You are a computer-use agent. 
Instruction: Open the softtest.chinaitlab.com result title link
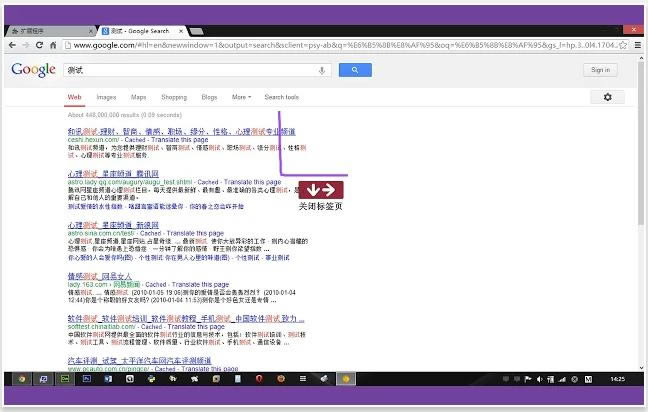(186, 319)
